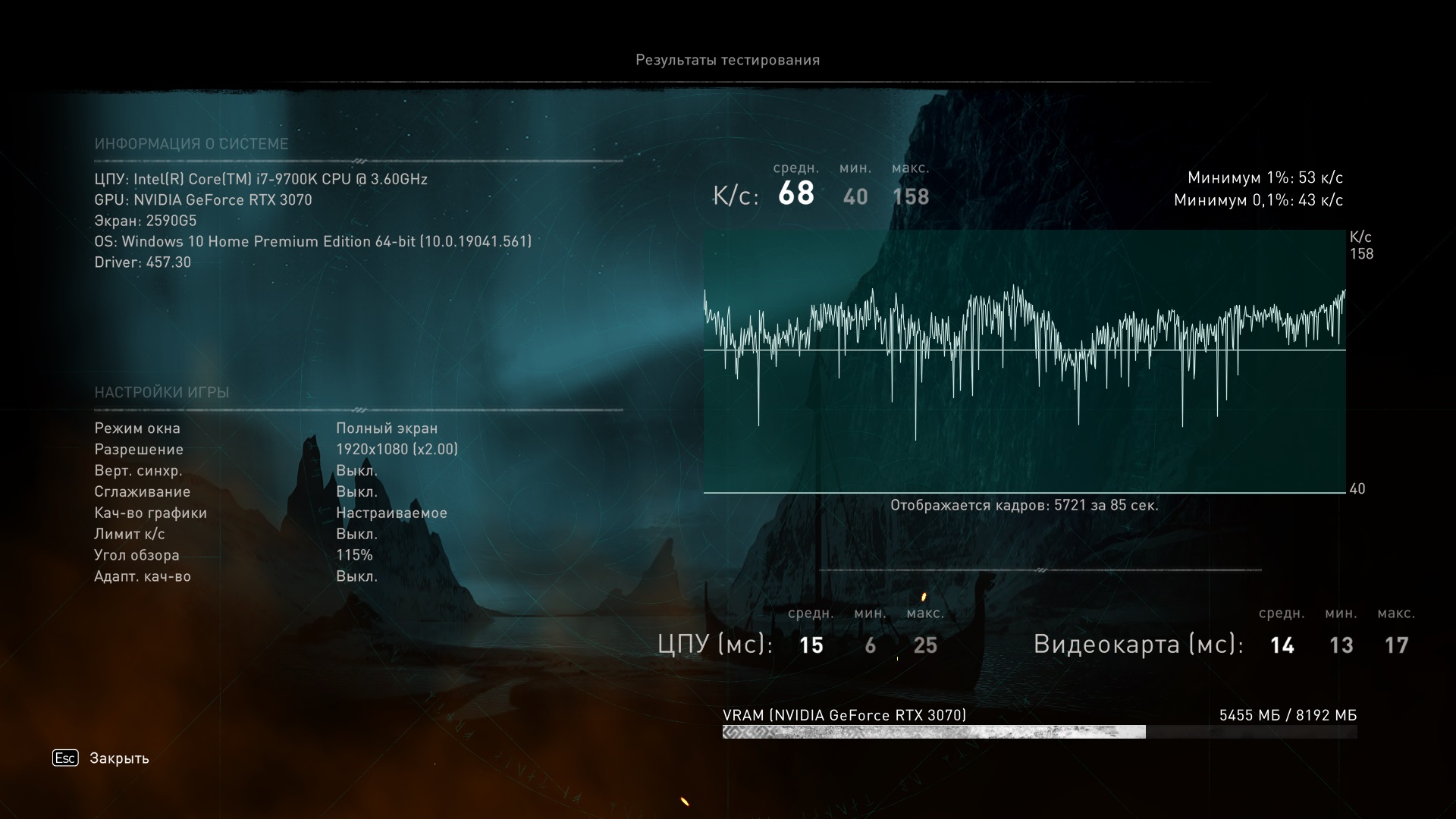Viewport: 1456px width, 819px height.
Task: Click the GPU NVIDIA GeForce RTX 3070 line
Action: pyautogui.click(x=203, y=199)
